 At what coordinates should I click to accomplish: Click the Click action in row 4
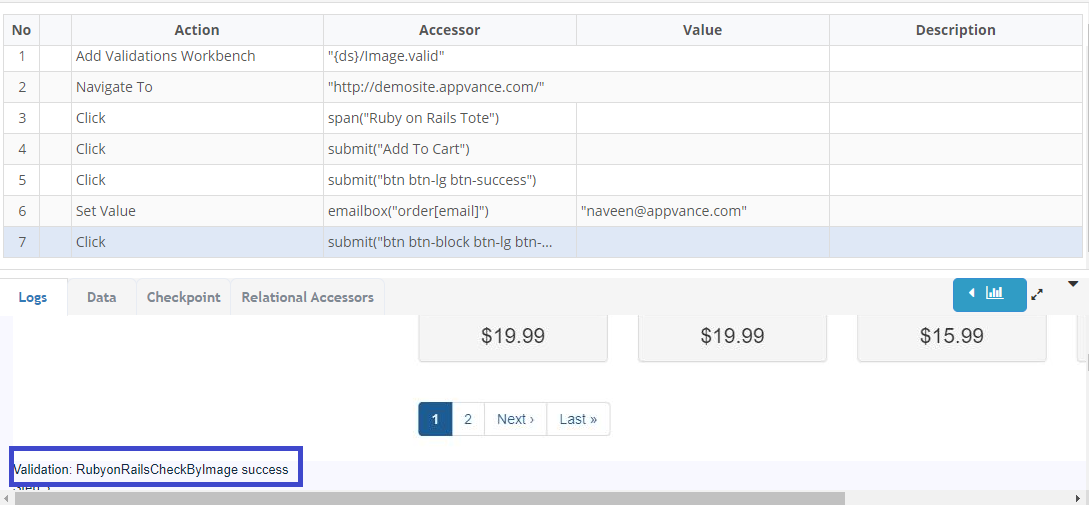click(197, 149)
